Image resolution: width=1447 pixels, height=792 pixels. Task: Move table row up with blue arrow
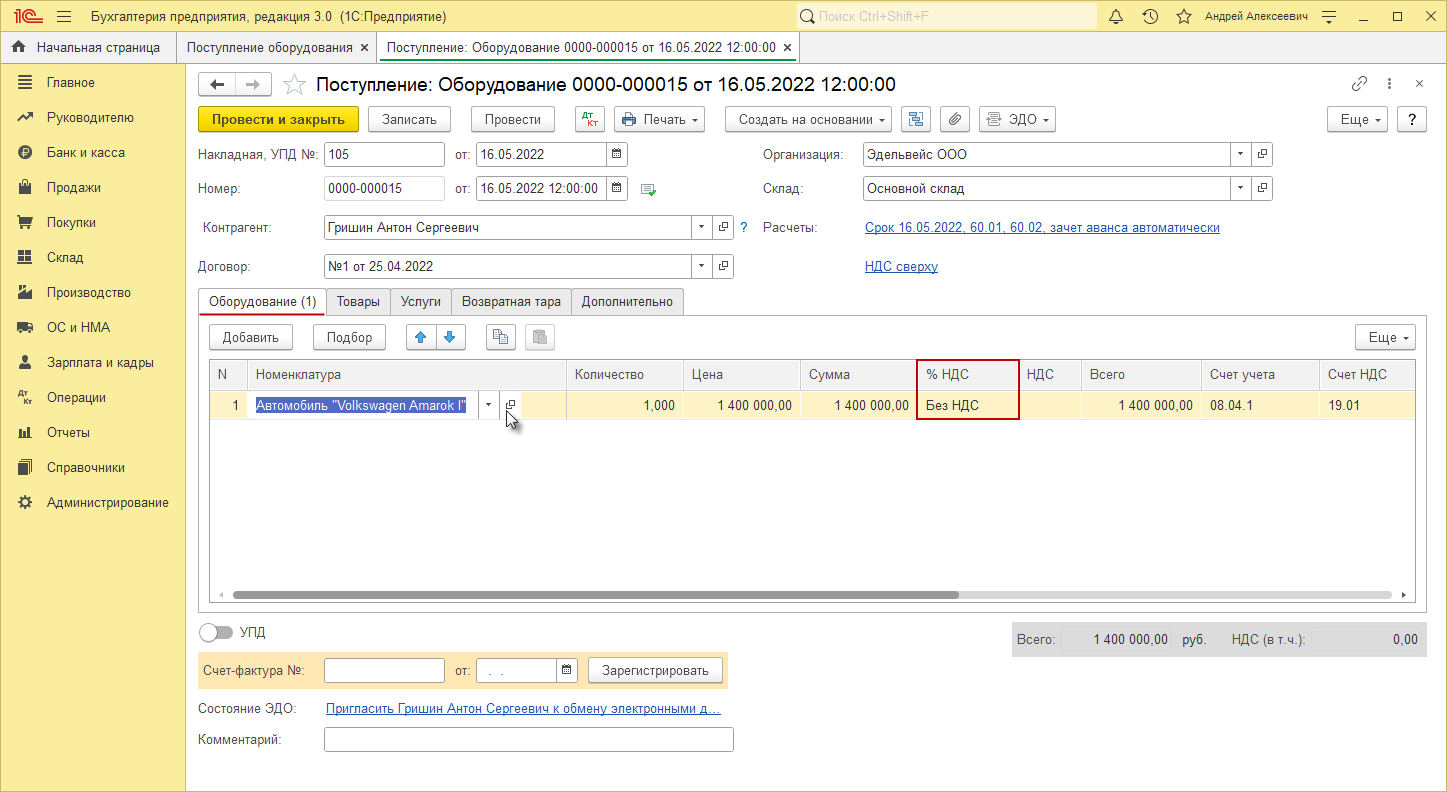[x=421, y=337]
